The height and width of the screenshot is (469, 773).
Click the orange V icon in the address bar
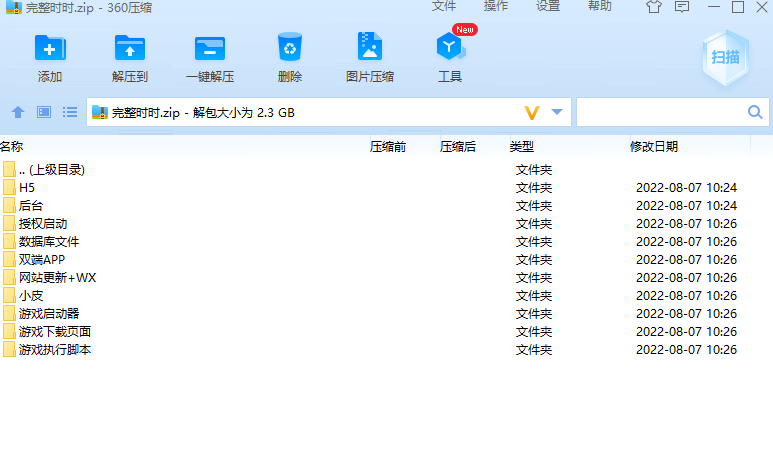tap(531, 113)
